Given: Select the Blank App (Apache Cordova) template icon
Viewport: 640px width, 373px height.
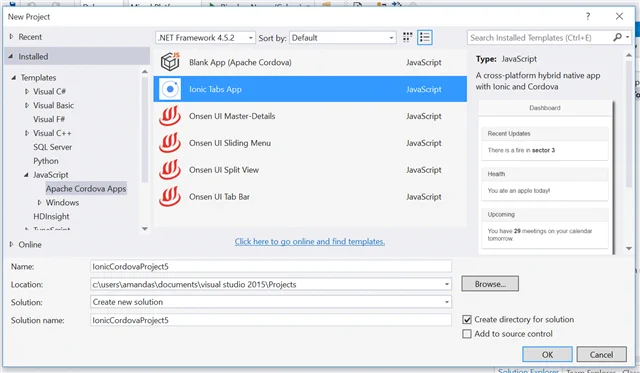Looking at the screenshot, I should (170, 62).
